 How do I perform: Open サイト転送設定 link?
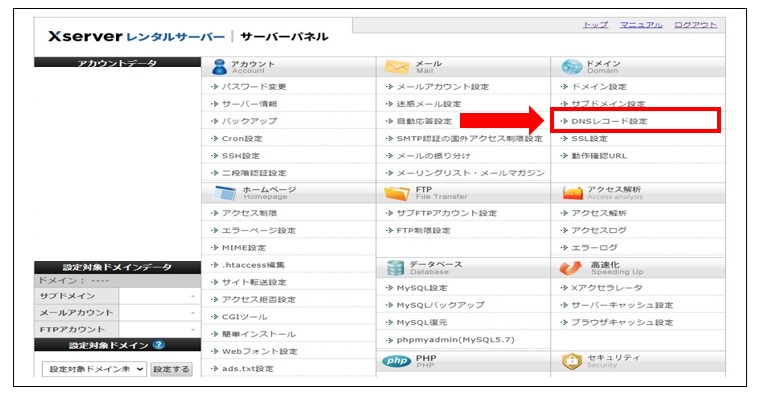(254, 282)
